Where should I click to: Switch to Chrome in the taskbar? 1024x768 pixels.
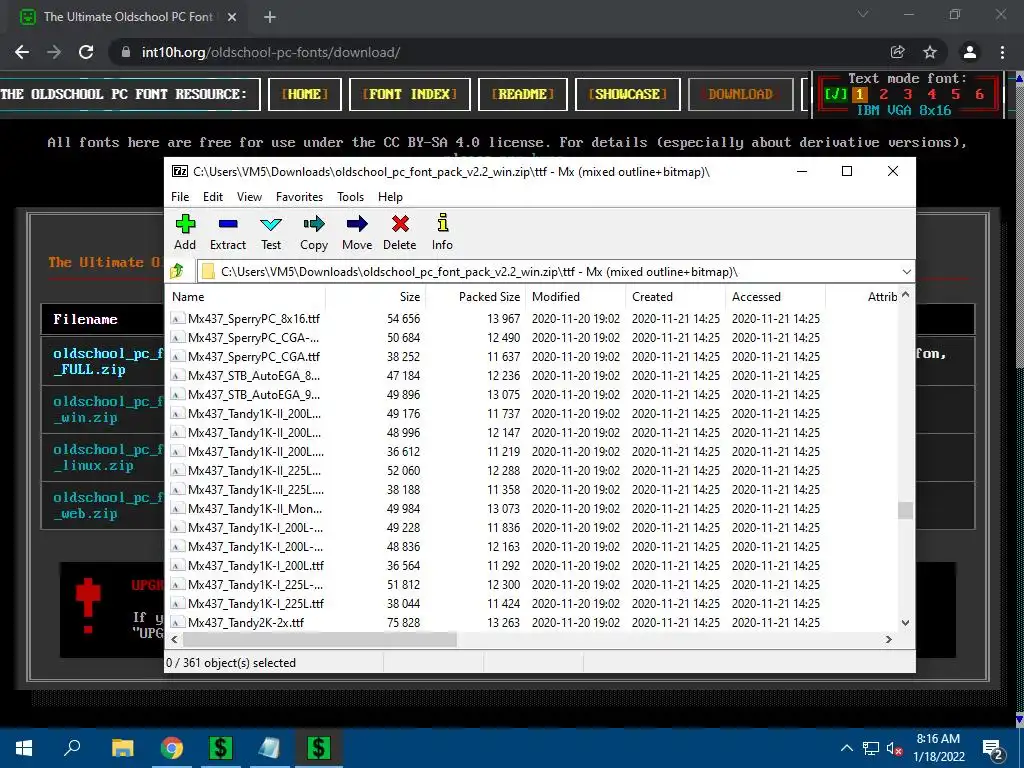click(172, 748)
